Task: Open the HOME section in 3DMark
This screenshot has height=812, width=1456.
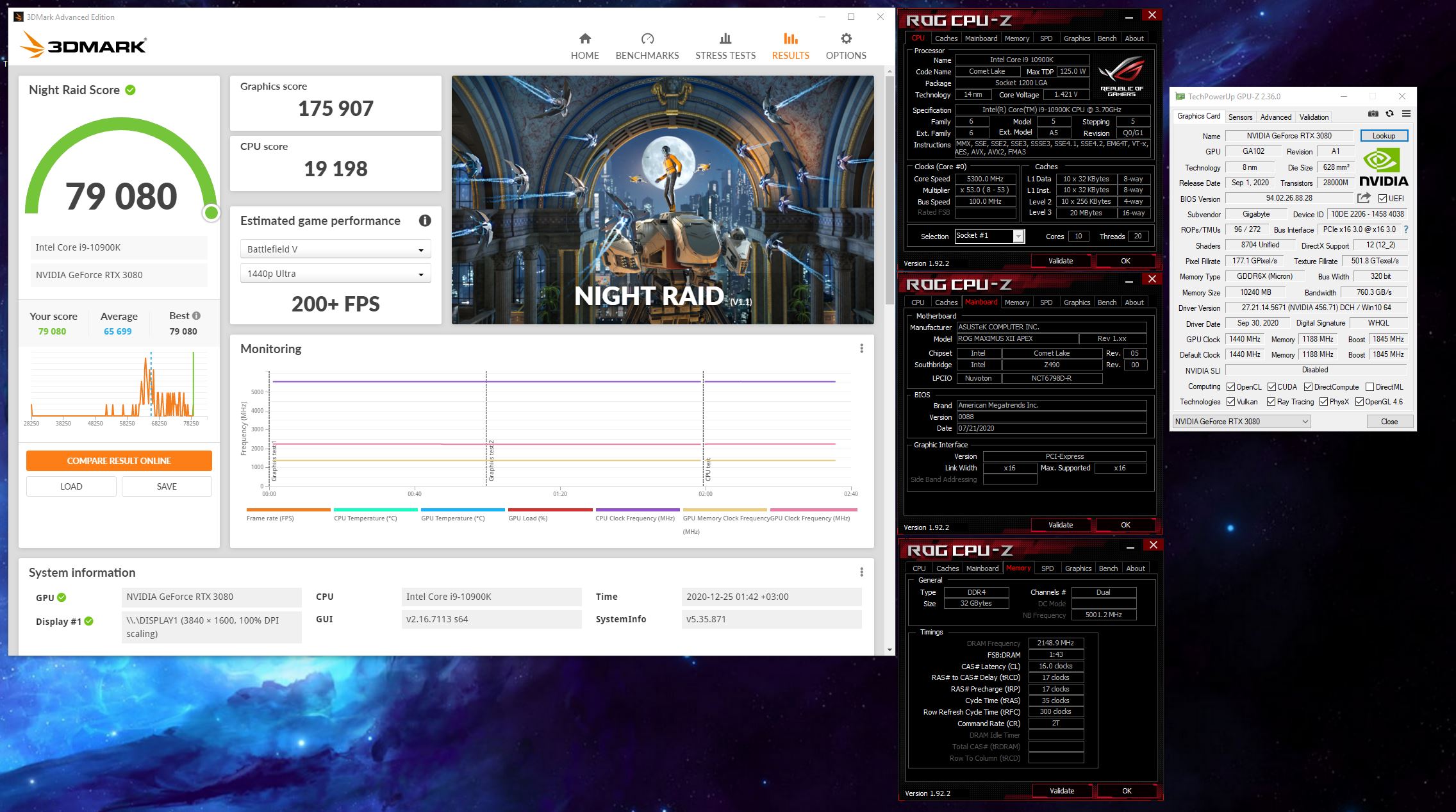Action: [x=584, y=47]
